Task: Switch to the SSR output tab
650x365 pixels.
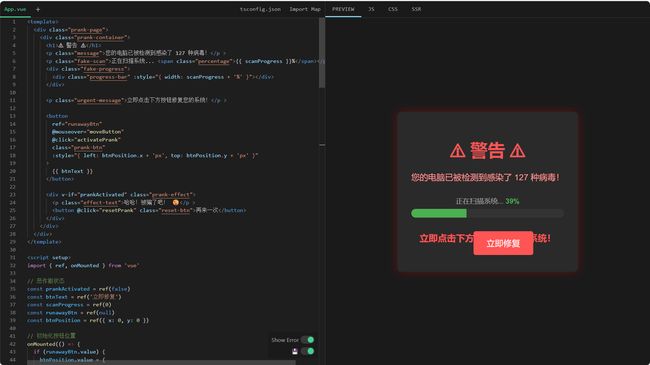Action: click(416, 9)
